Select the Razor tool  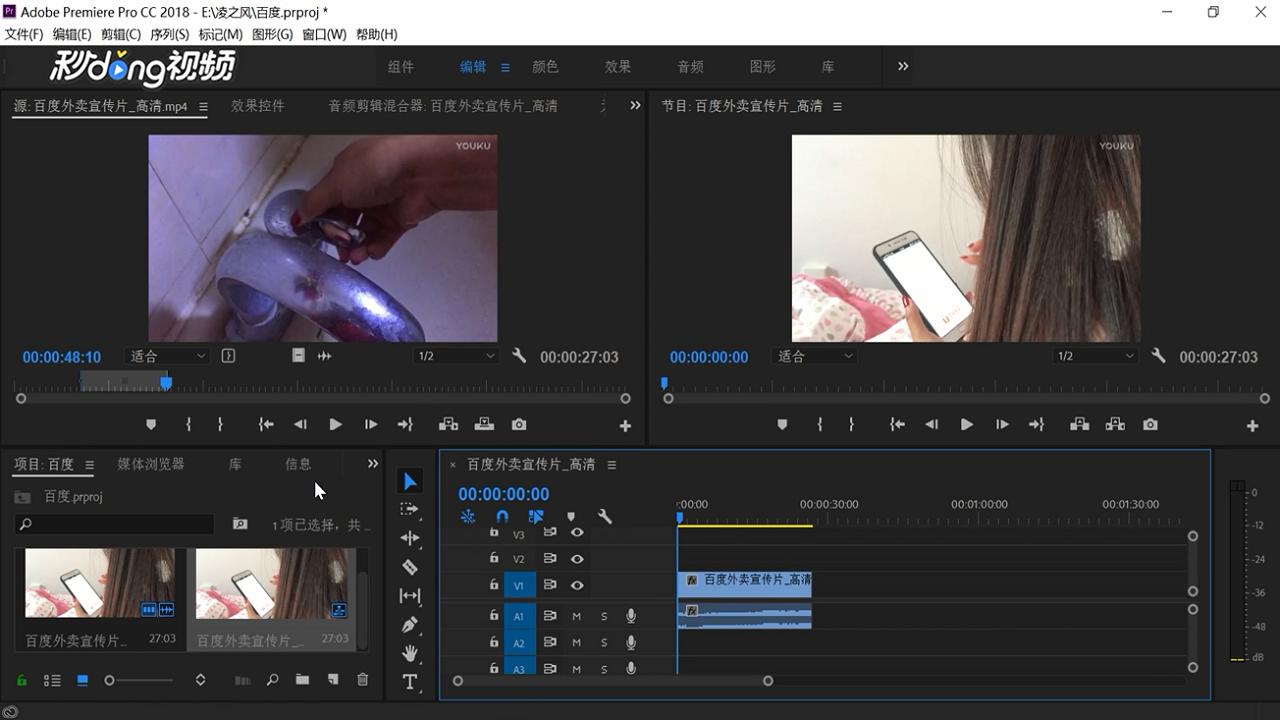[410, 567]
